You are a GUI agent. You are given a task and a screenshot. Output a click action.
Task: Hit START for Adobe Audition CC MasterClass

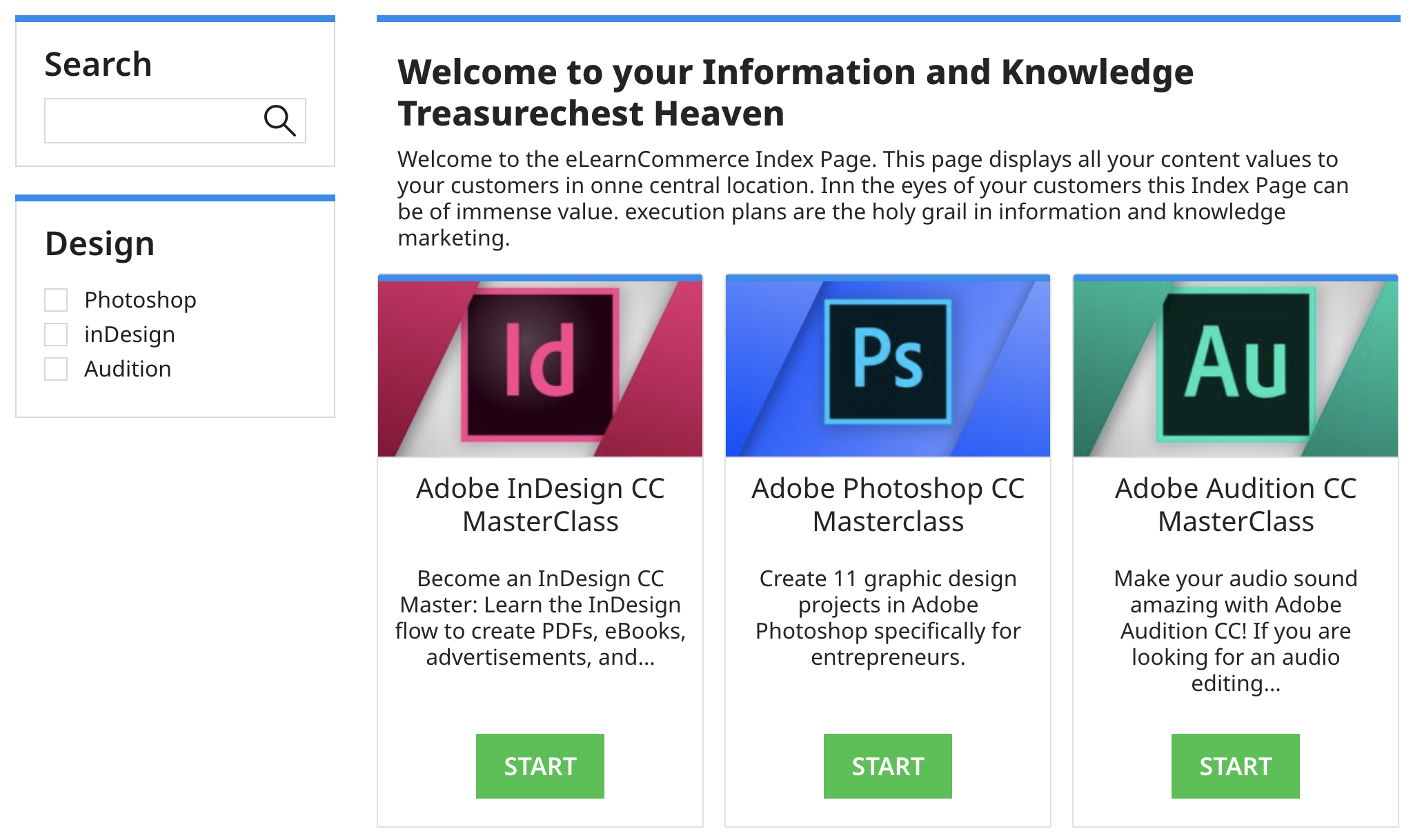[1236, 766]
